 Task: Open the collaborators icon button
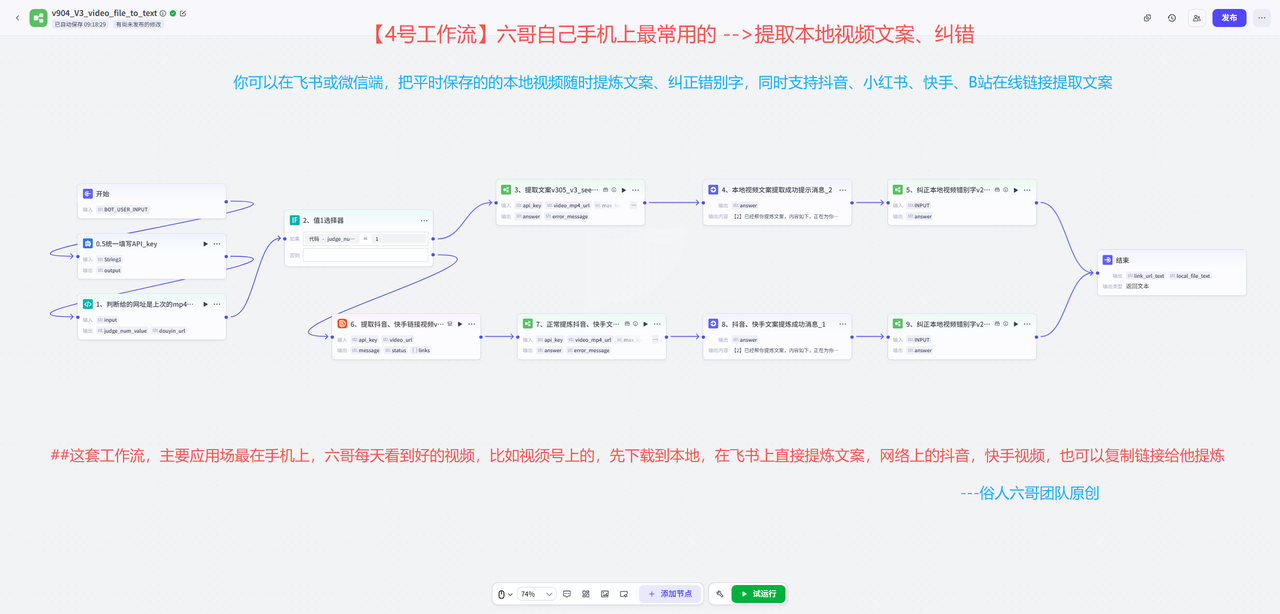(x=1197, y=18)
